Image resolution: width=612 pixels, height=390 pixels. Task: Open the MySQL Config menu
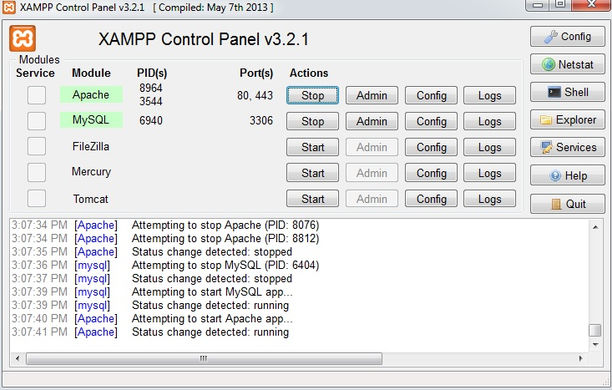(431, 121)
